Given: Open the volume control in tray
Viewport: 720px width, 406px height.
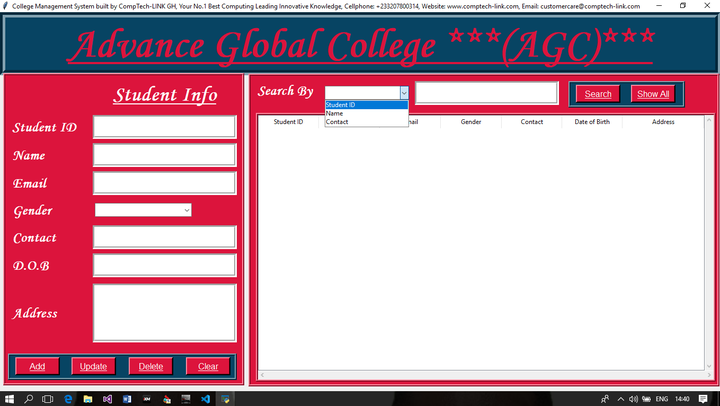Looking at the screenshot, I should pyautogui.click(x=634, y=399).
